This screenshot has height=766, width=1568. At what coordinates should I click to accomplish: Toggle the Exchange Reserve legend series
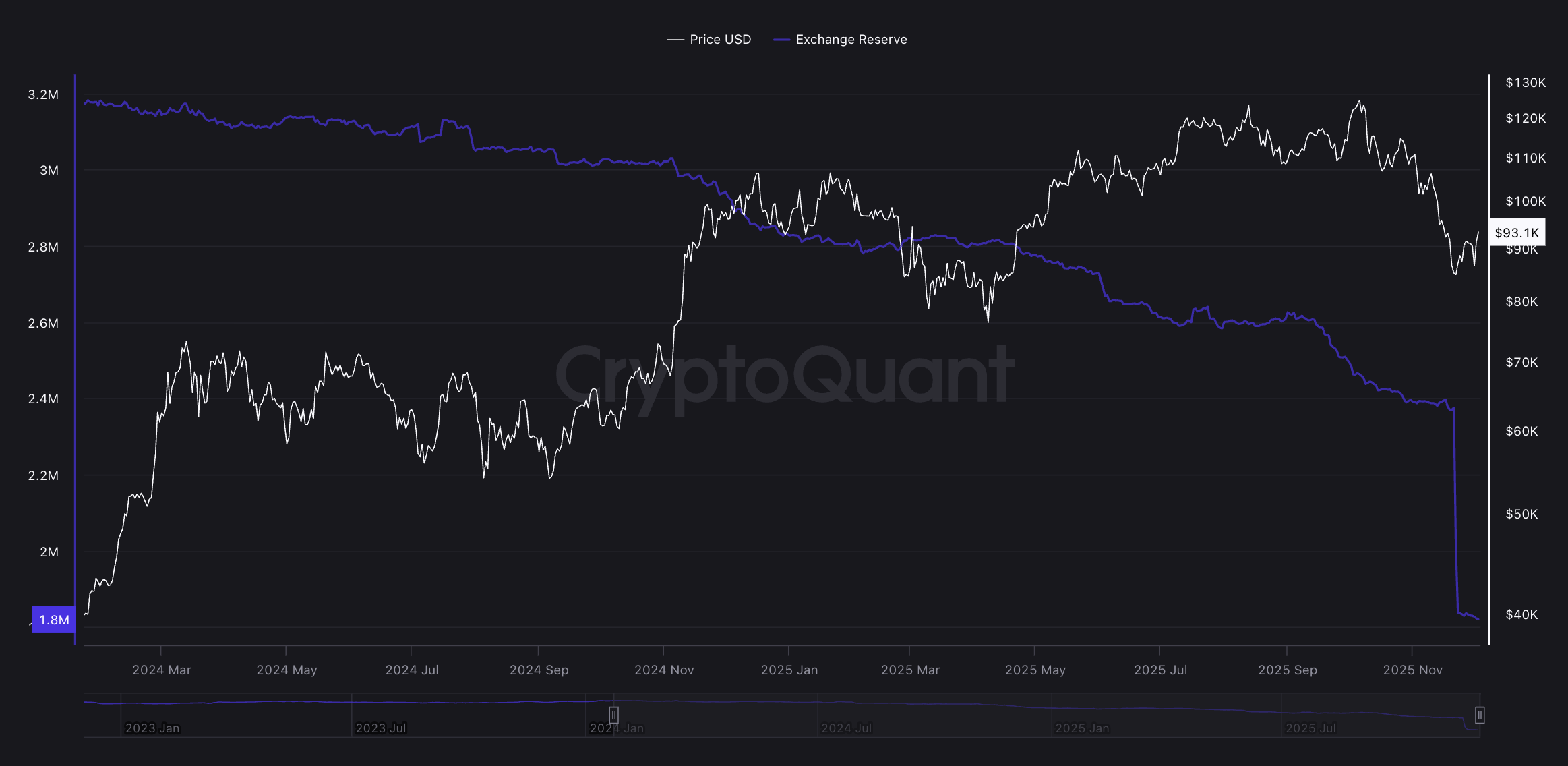point(851,40)
